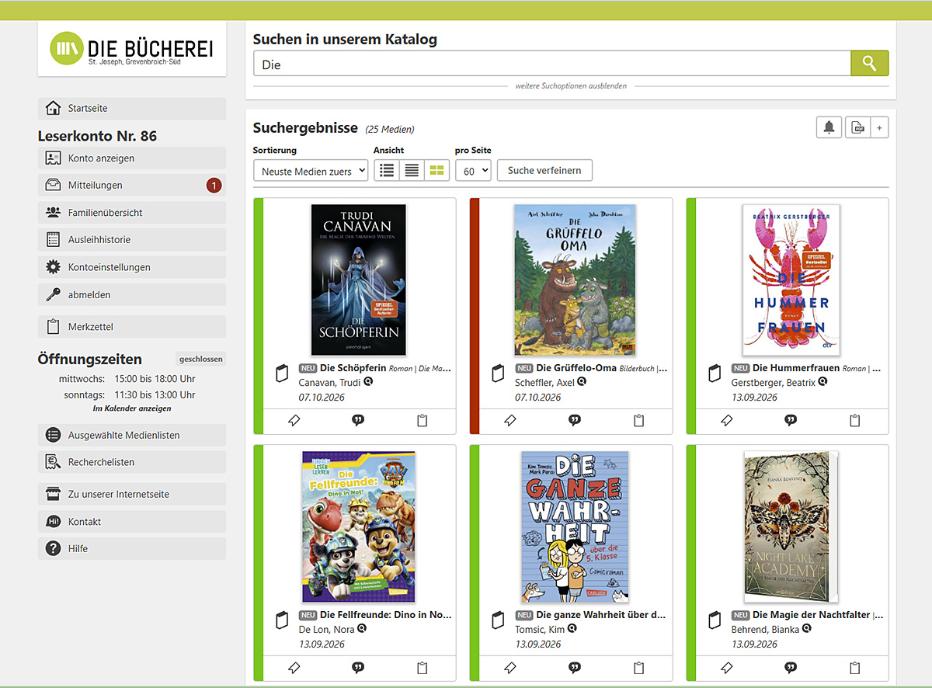Image resolution: width=932 pixels, height=688 pixels.
Task: Open Mitteilungen in sidebar
Action: tap(132, 185)
